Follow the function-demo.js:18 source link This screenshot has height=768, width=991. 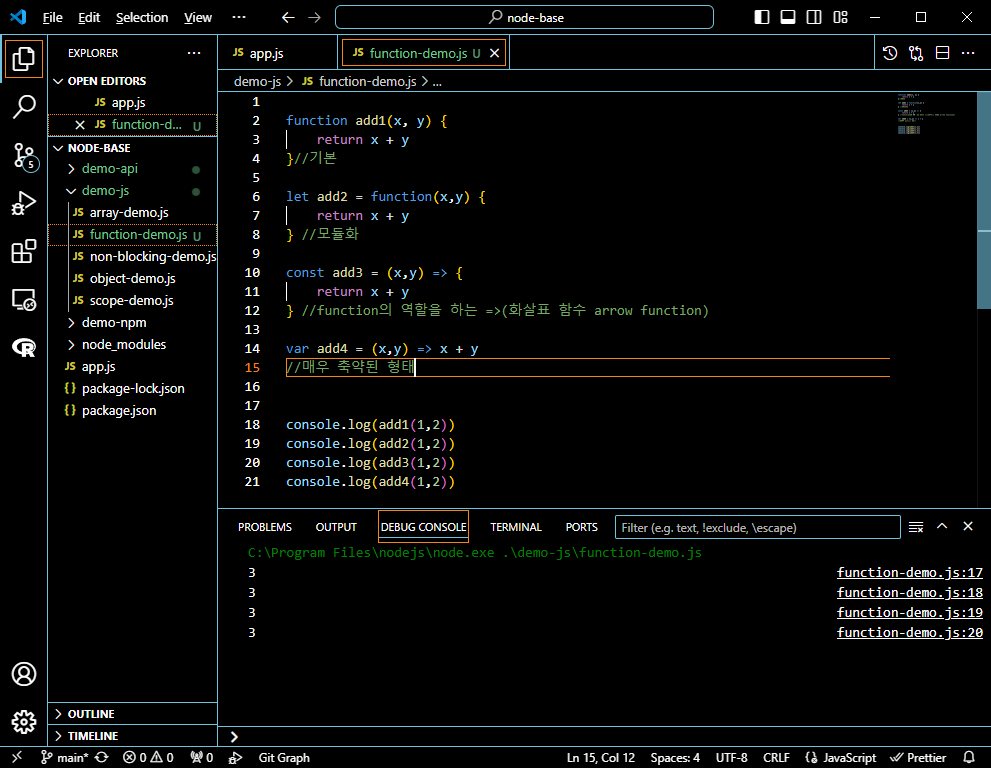[x=909, y=593]
